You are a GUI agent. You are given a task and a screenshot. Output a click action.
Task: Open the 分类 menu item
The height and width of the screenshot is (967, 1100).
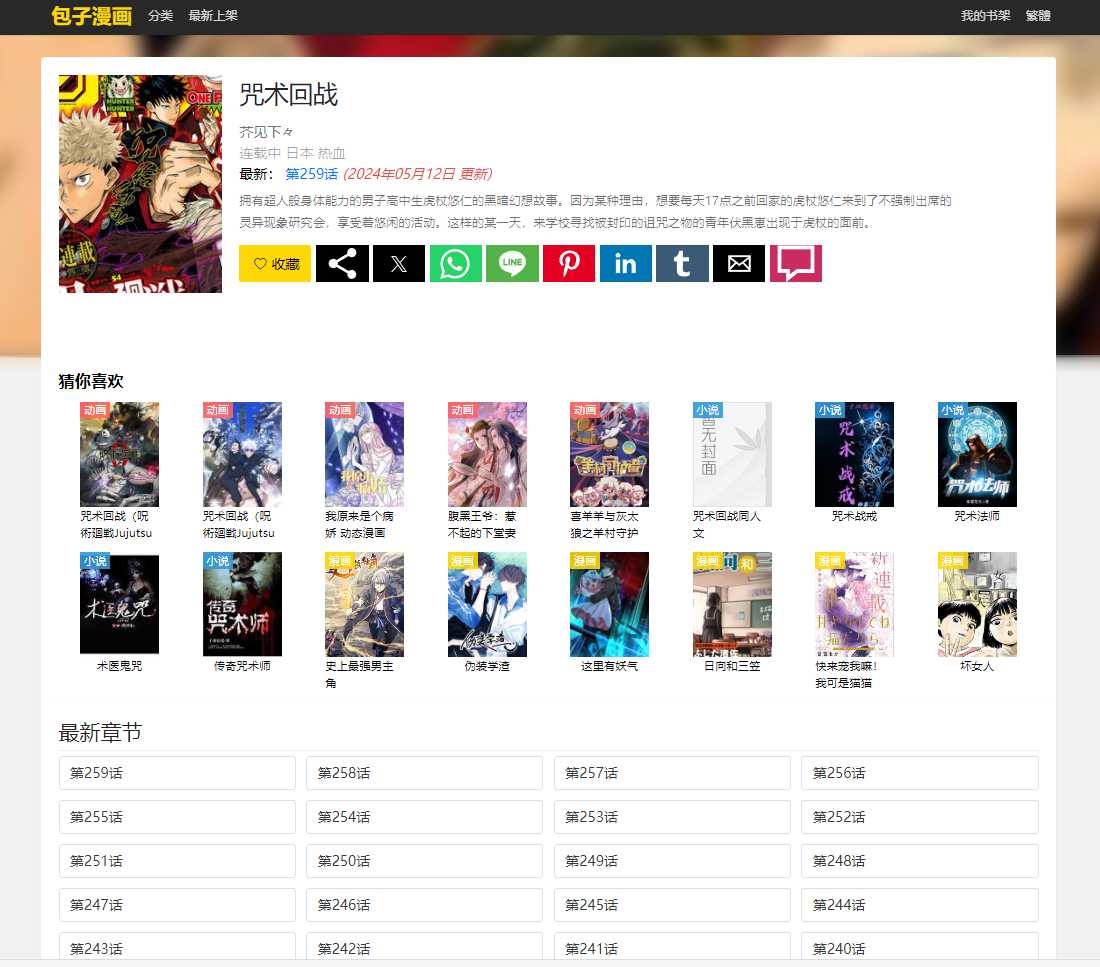tap(160, 15)
